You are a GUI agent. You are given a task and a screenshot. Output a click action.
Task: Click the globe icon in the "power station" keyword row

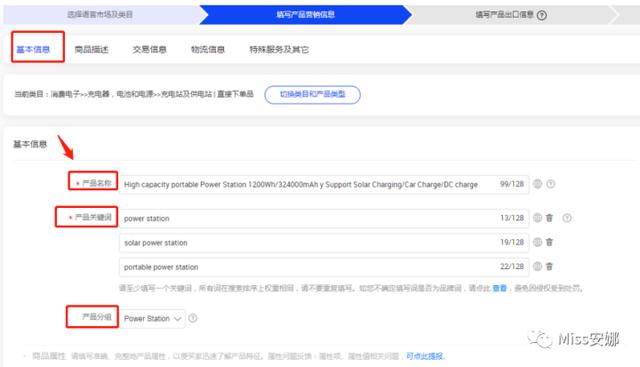click(538, 218)
